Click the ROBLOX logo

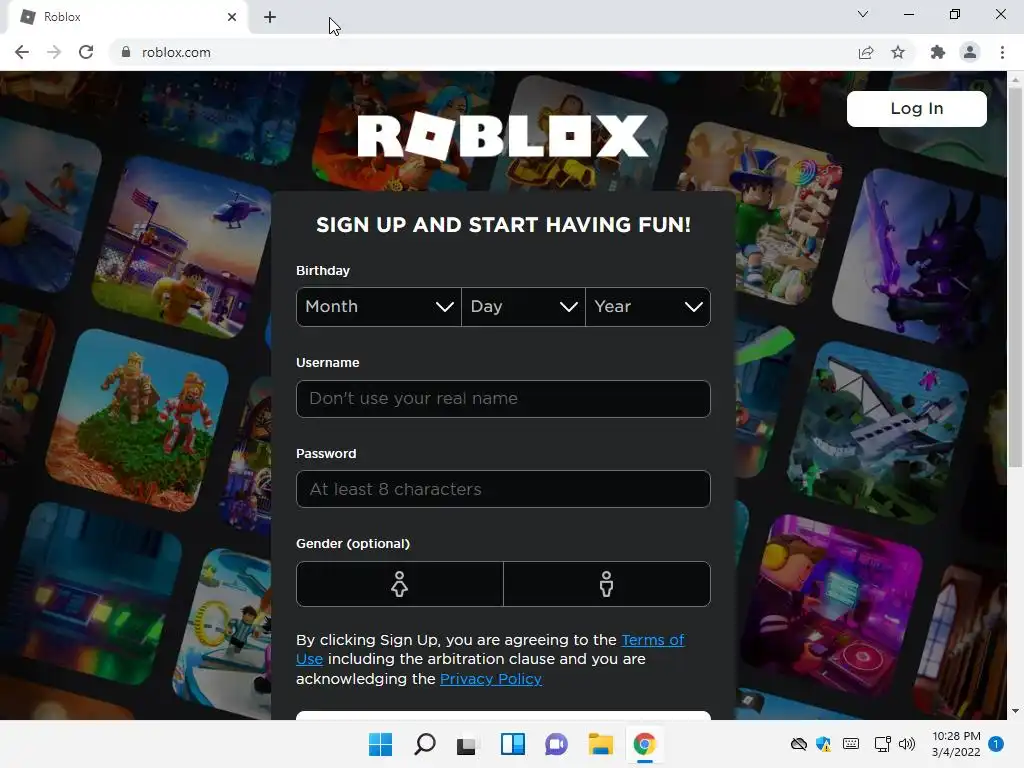(x=503, y=136)
